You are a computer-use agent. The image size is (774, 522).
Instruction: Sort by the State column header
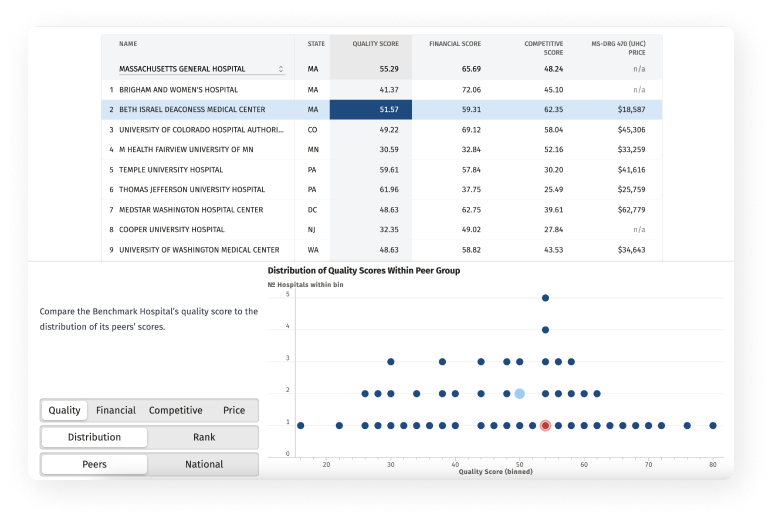pyautogui.click(x=316, y=44)
